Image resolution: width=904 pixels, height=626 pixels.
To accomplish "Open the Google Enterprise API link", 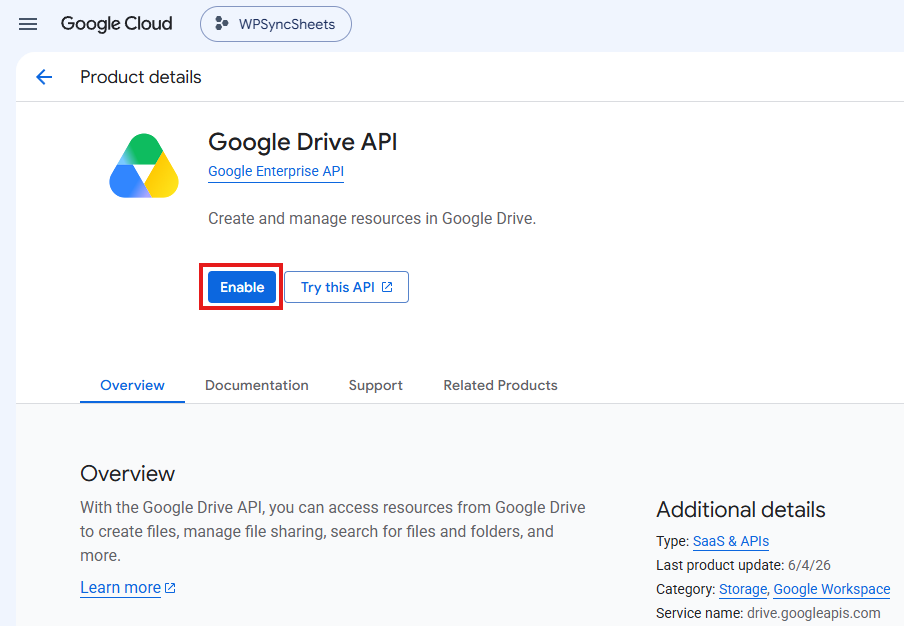I will (276, 171).
